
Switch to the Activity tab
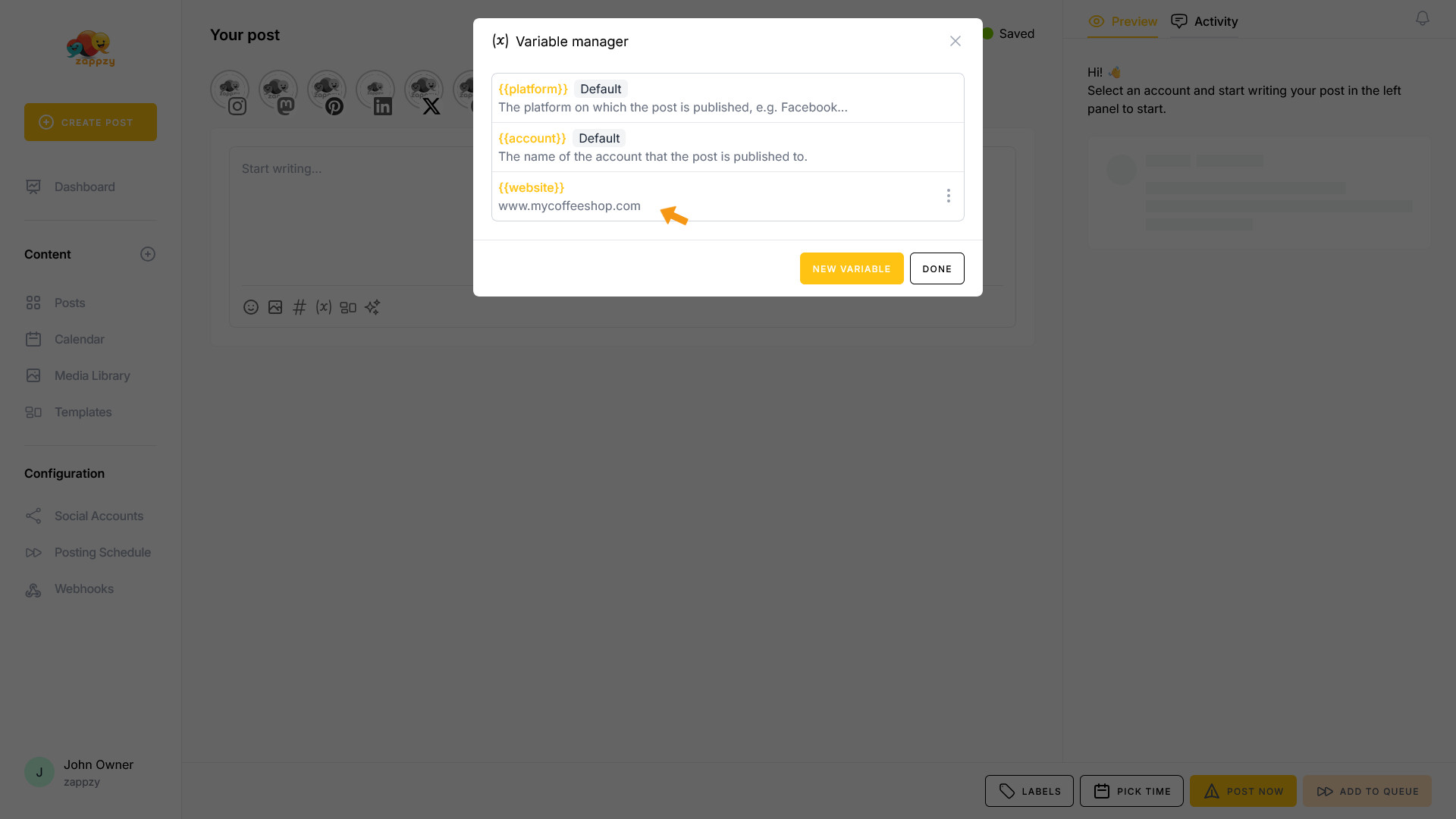point(1204,21)
